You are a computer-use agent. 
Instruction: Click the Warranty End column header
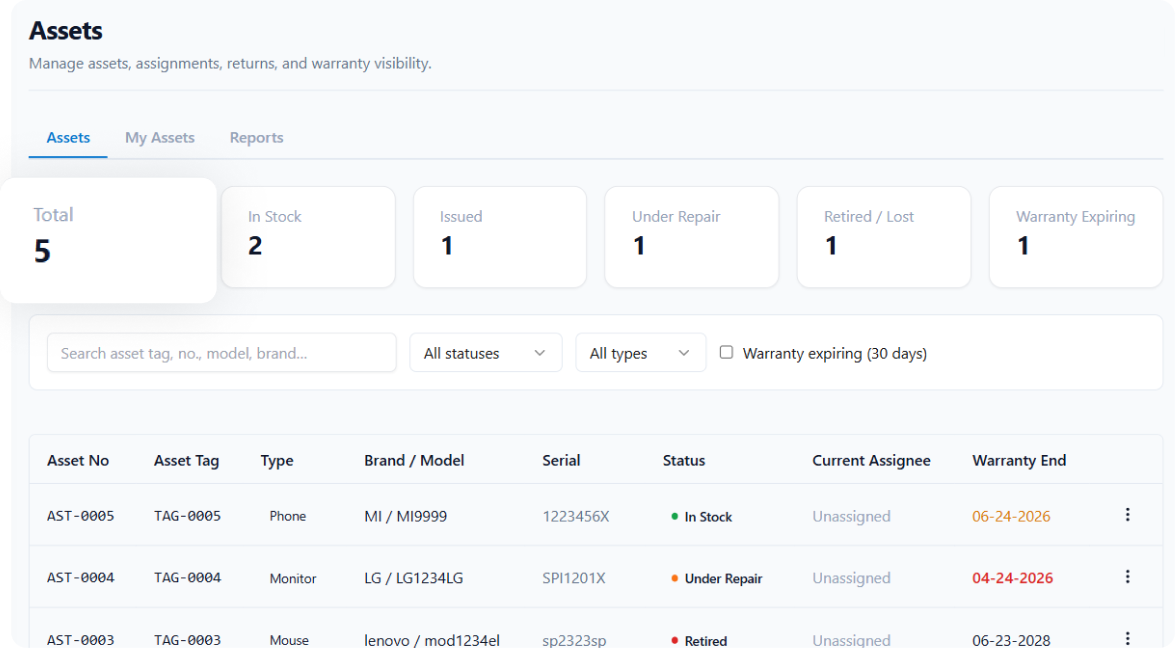(1019, 461)
